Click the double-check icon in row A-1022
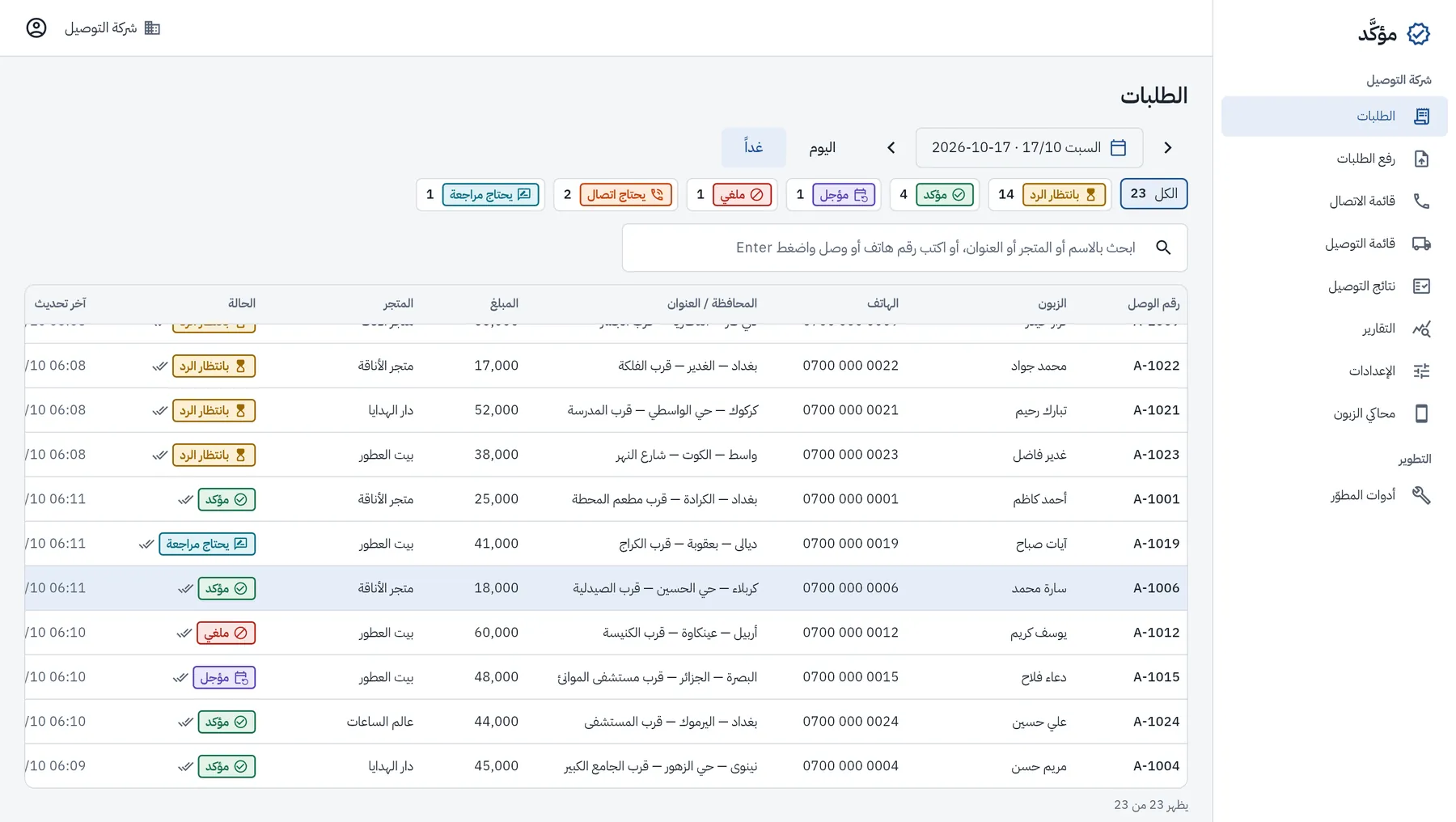This screenshot has width=1456, height=822. 160,367
